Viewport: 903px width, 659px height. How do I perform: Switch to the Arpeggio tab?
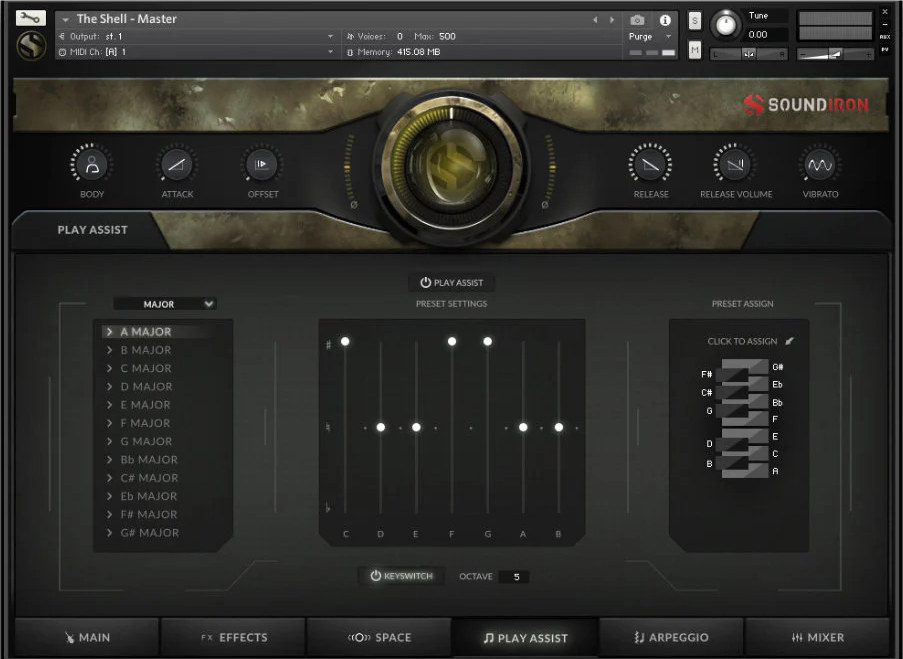pos(671,637)
